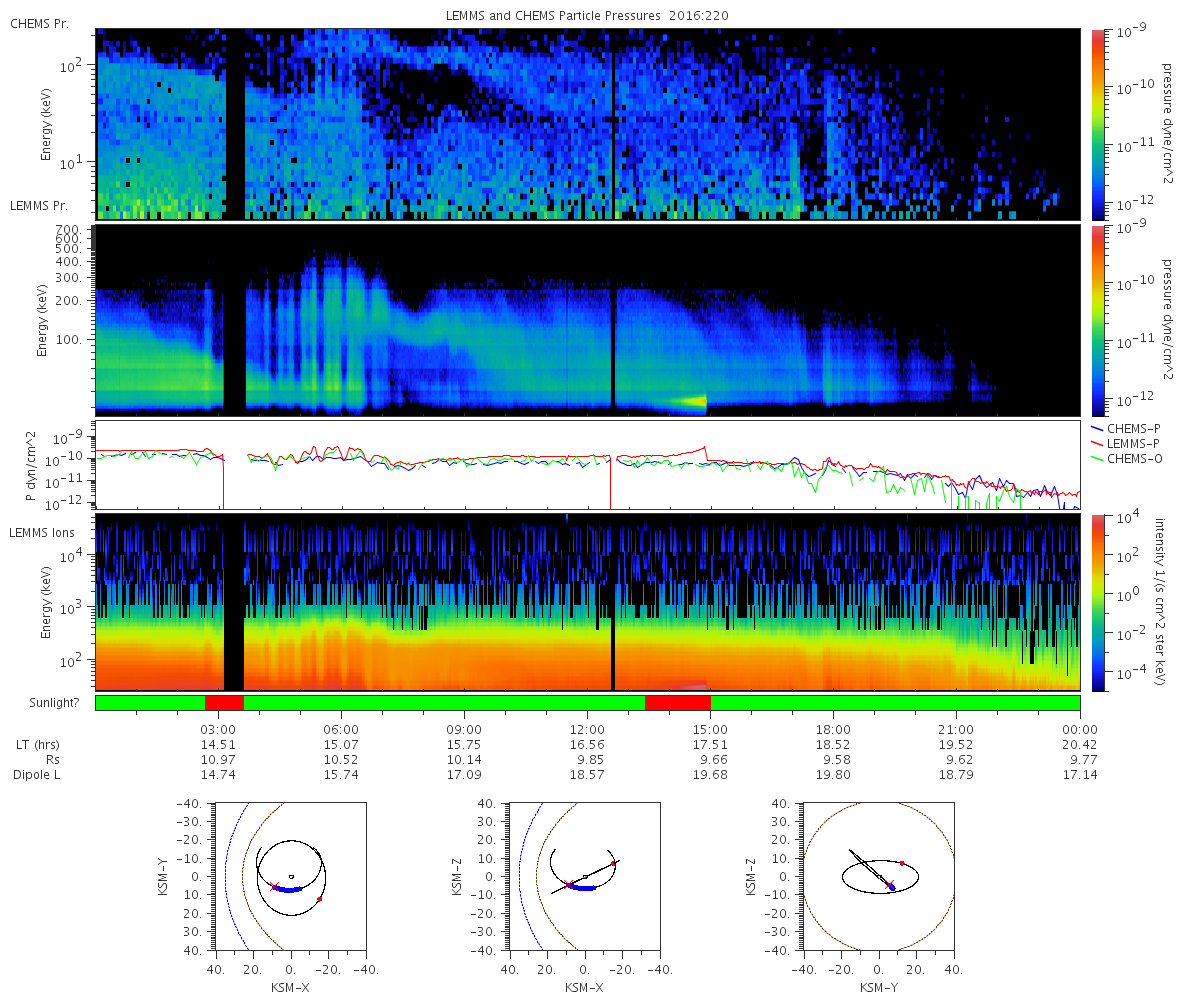Viewport: 1200px width, 1000px height.
Task: Click the LT value 16.56
Action: coord(588,745)
